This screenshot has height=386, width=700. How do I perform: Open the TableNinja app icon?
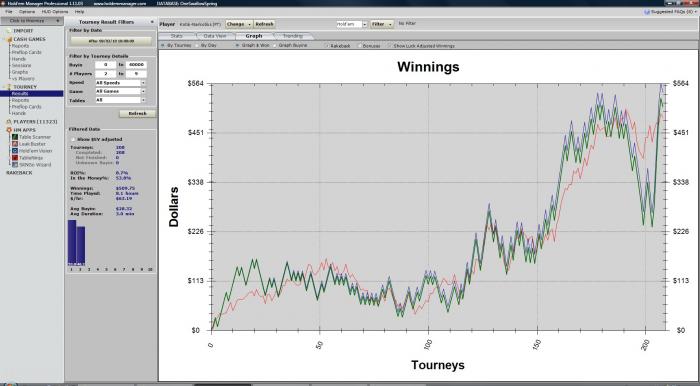click(15, 158)
